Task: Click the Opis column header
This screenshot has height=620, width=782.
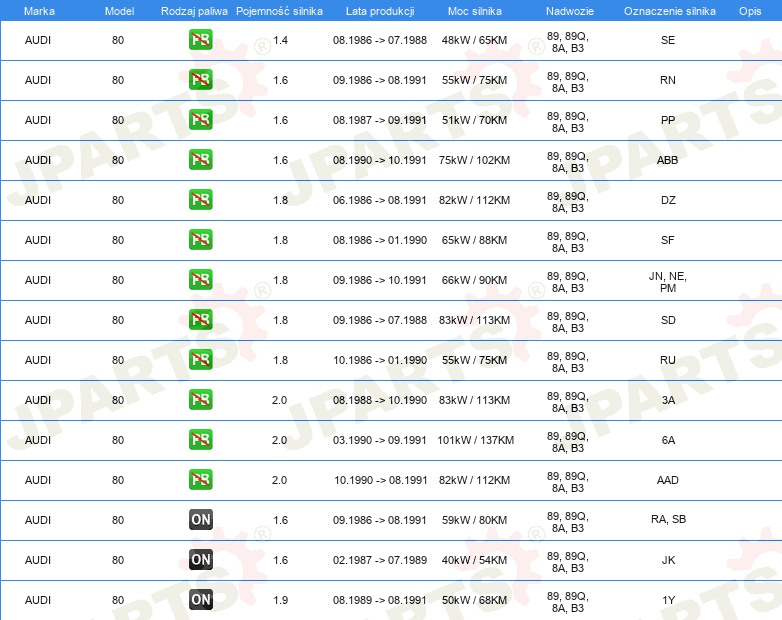Action: click(750, 11)
